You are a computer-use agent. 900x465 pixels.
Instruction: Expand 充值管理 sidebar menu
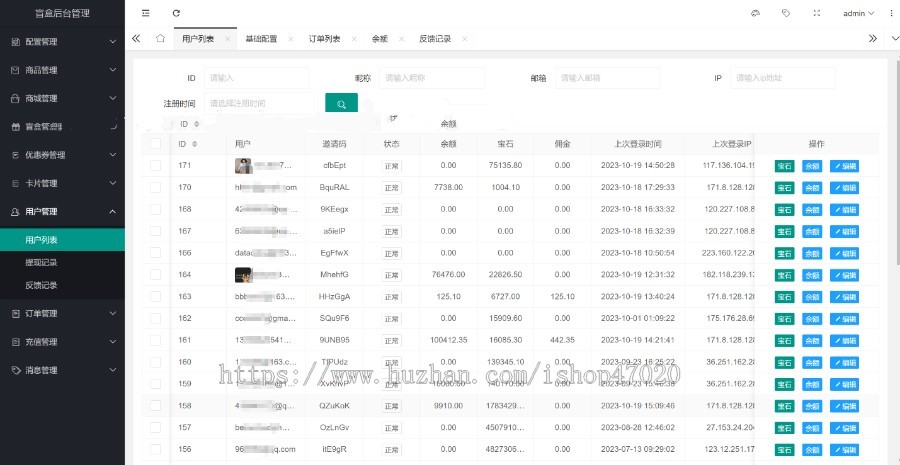[62, 342]
